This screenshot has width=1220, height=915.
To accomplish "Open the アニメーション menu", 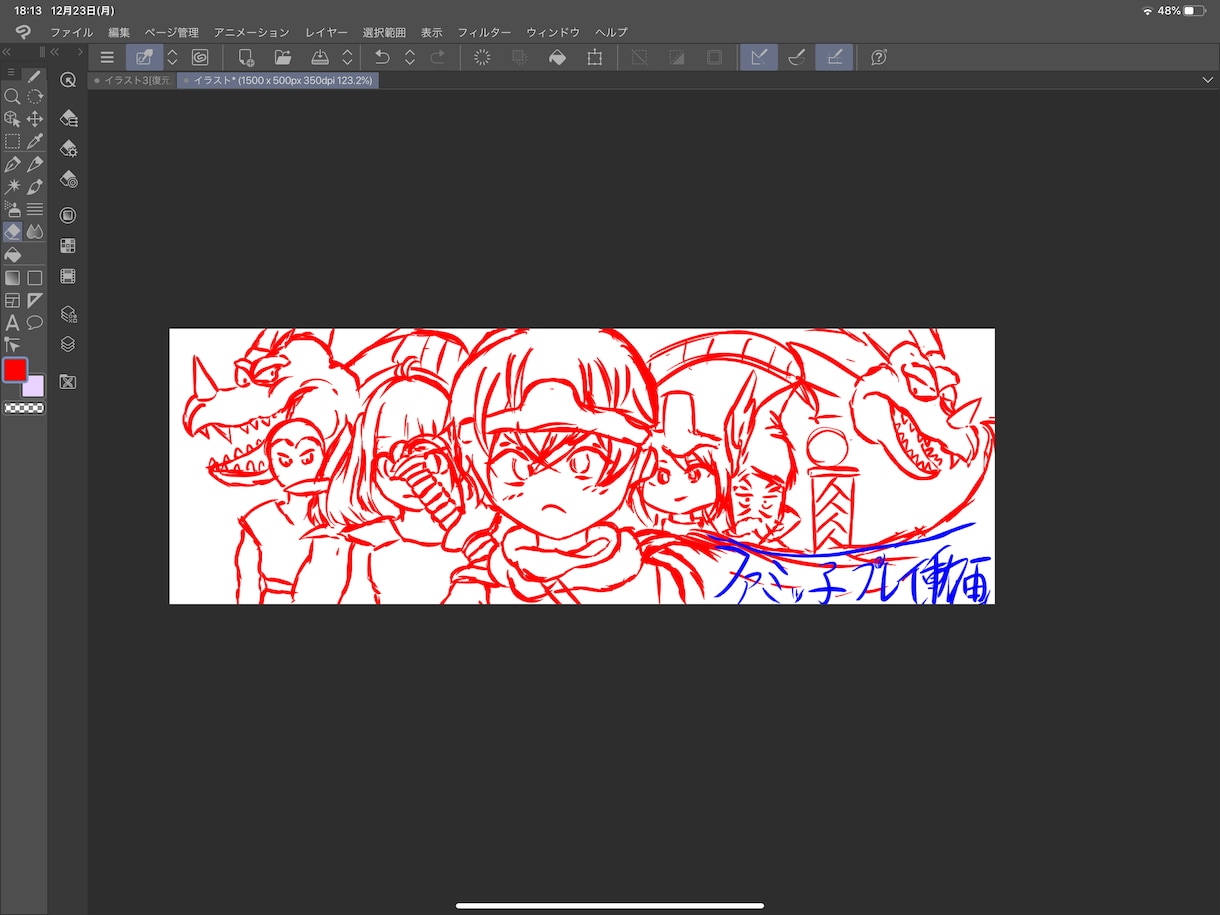I will tap(251, 33).
